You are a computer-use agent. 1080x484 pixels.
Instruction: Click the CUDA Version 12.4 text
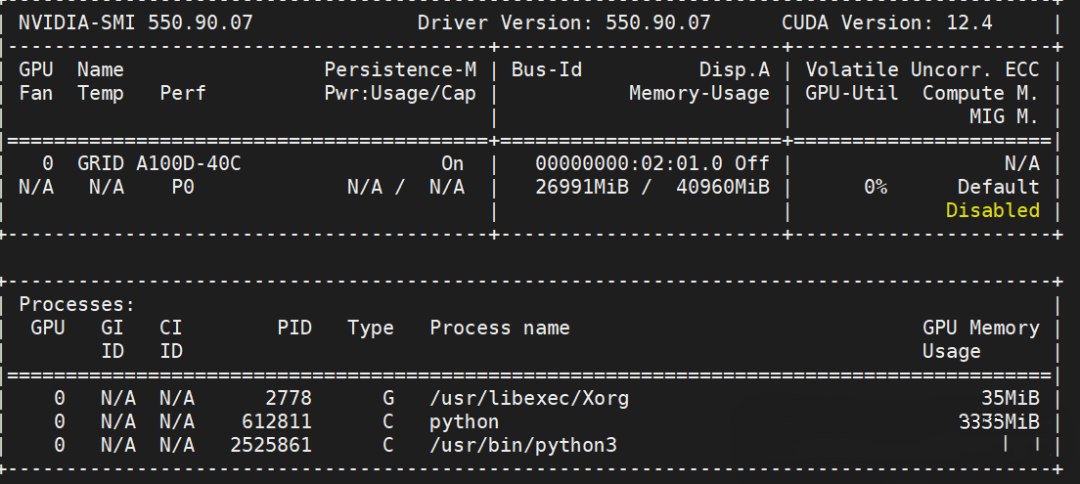pos(886,23)
